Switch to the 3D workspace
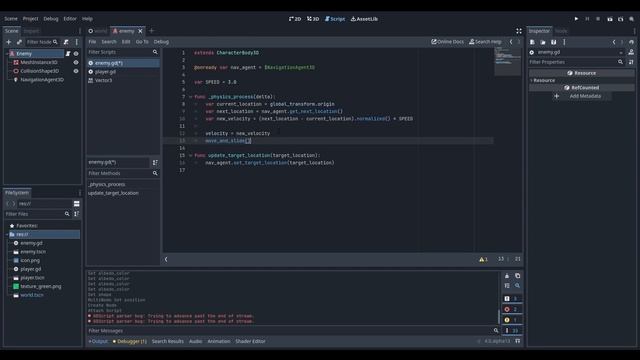 [313, 19]
